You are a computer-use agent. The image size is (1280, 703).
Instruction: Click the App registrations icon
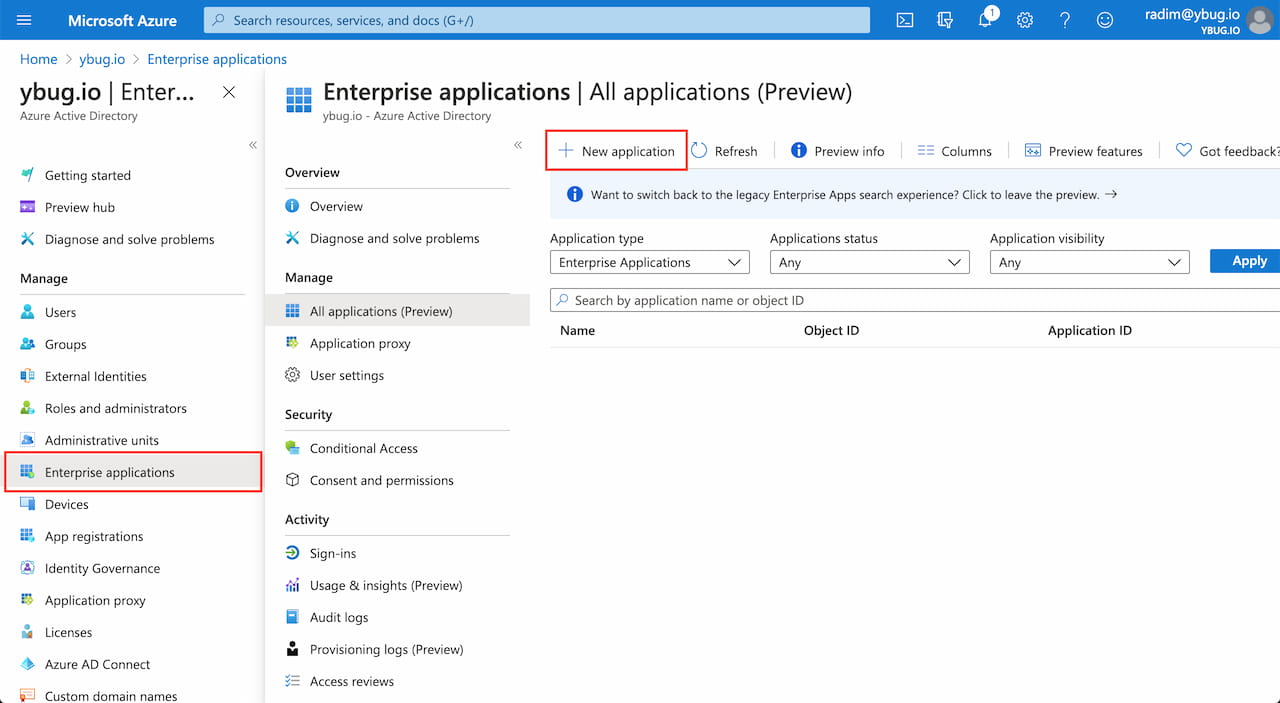[27, 536]
